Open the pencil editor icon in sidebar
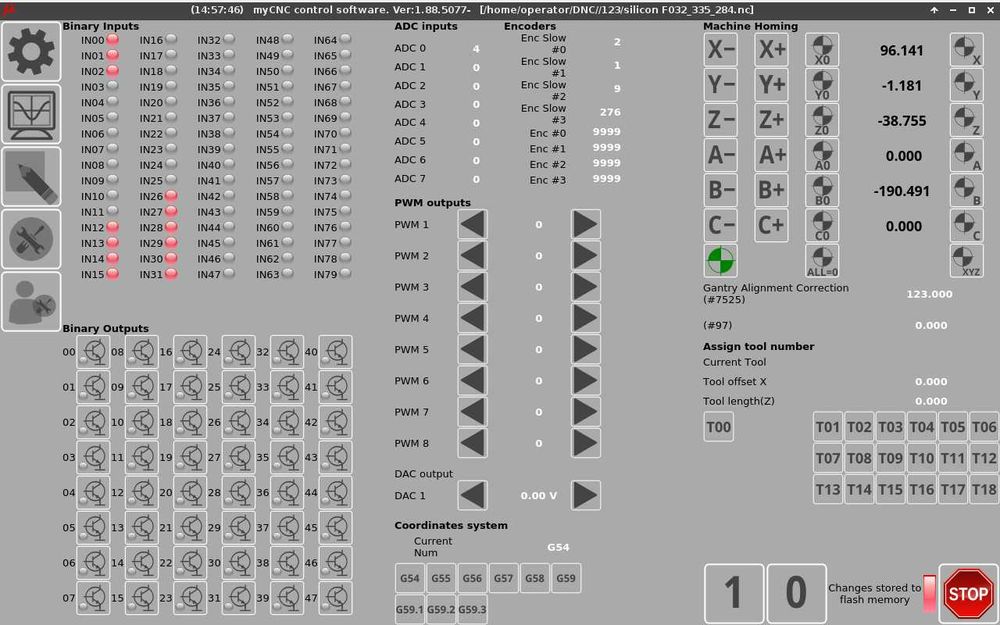Screen dimensions: 1000x625 click(x=31, y=177)
